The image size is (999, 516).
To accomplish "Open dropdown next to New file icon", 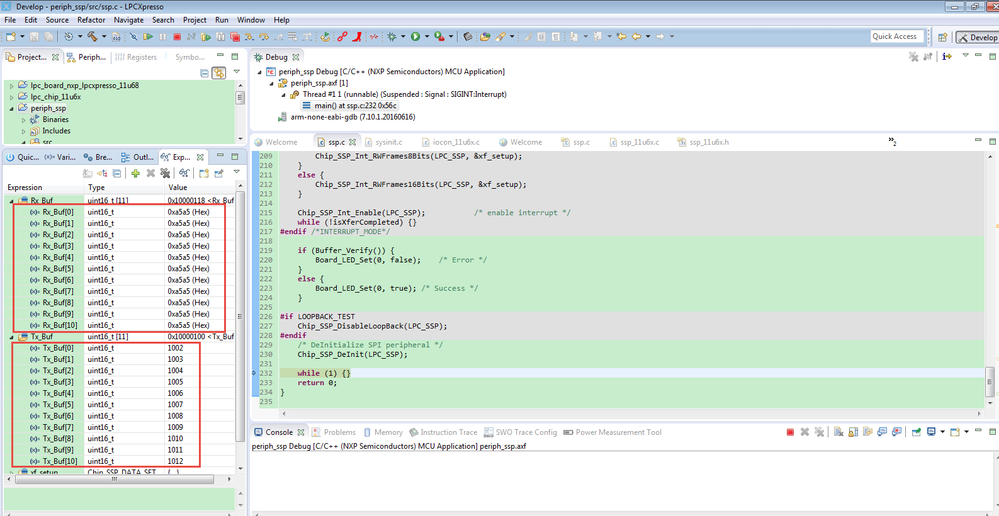I will click(22, 37).
